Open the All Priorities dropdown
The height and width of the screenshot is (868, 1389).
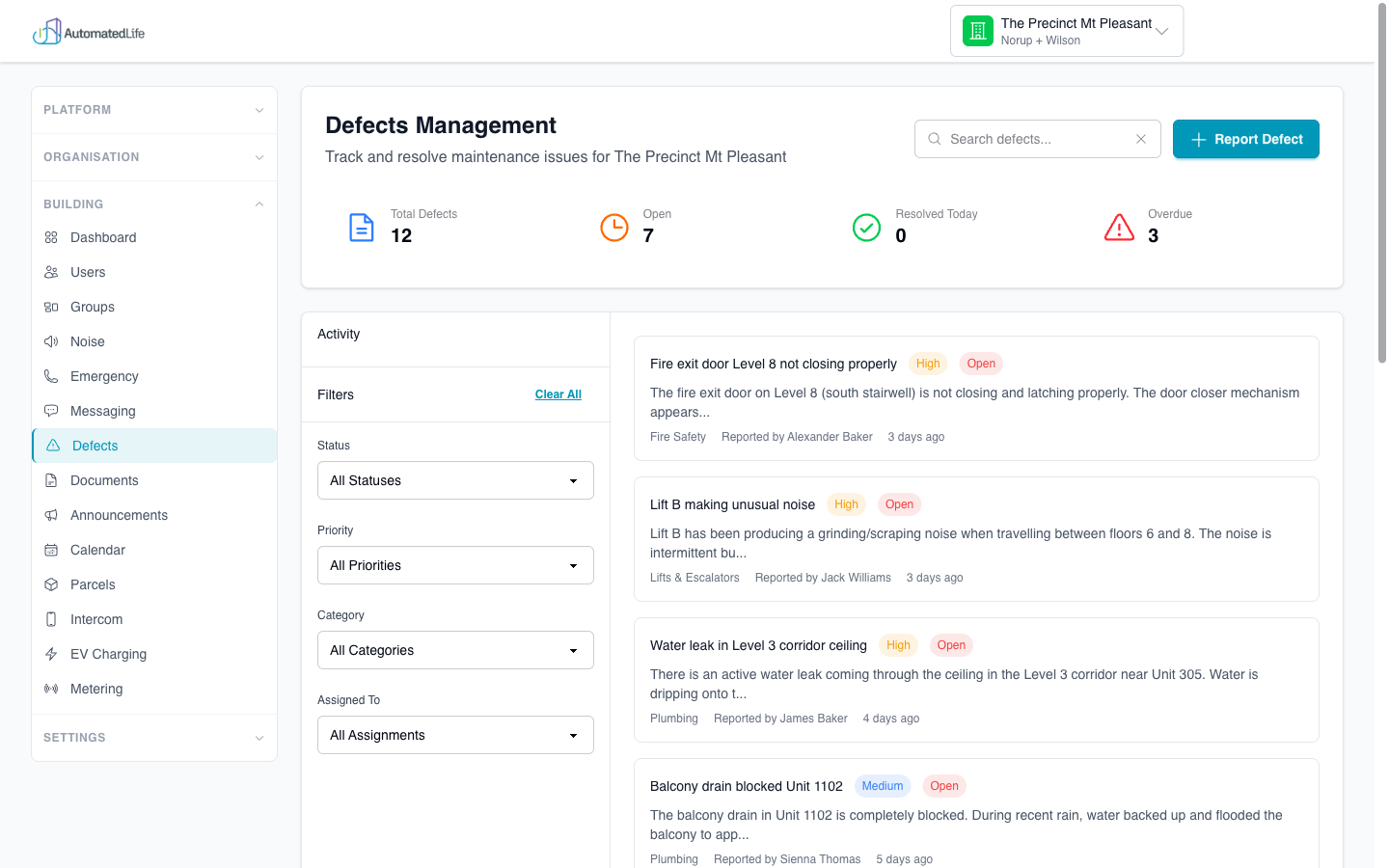(455, 565)
